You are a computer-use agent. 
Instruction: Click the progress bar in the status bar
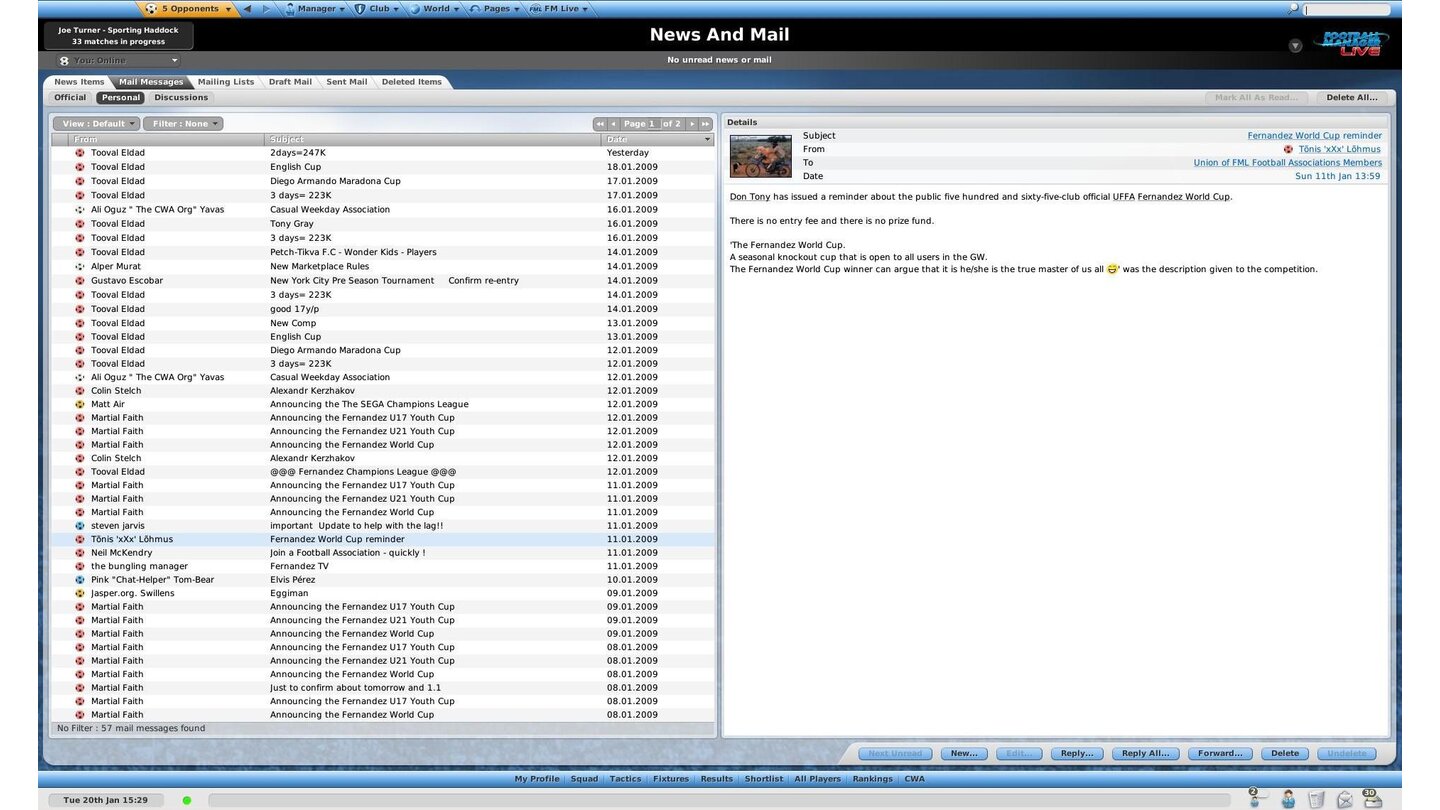pos(719,801)
